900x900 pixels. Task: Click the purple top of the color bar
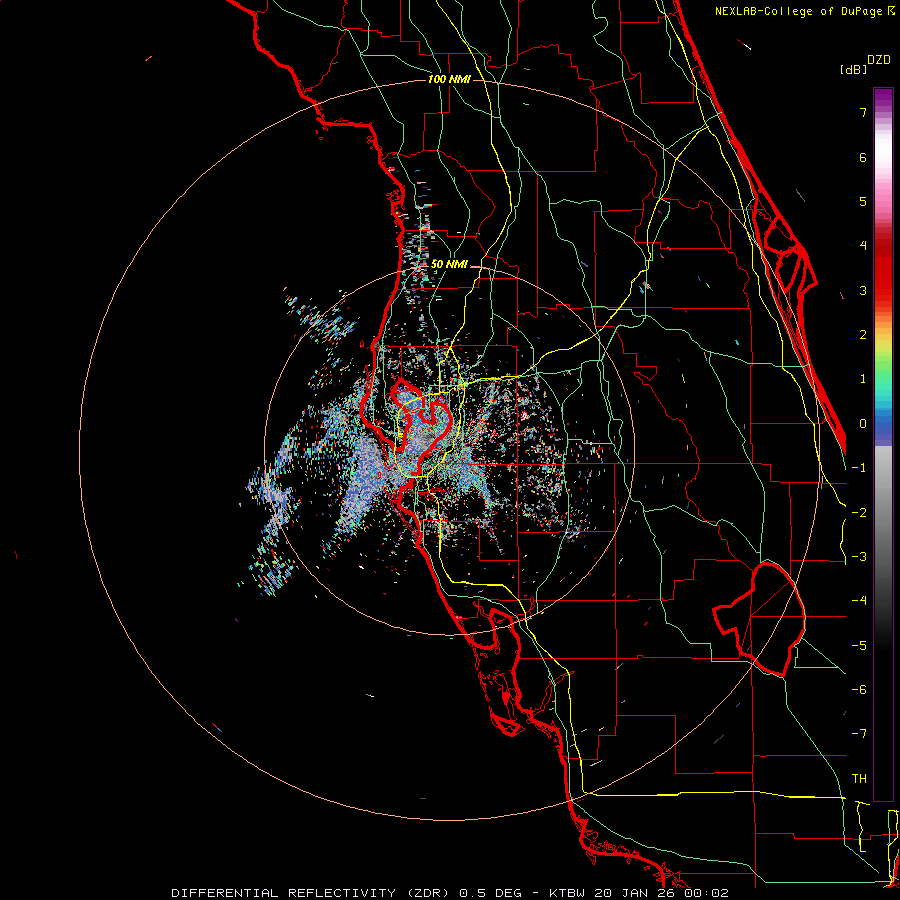click(883, 98)
